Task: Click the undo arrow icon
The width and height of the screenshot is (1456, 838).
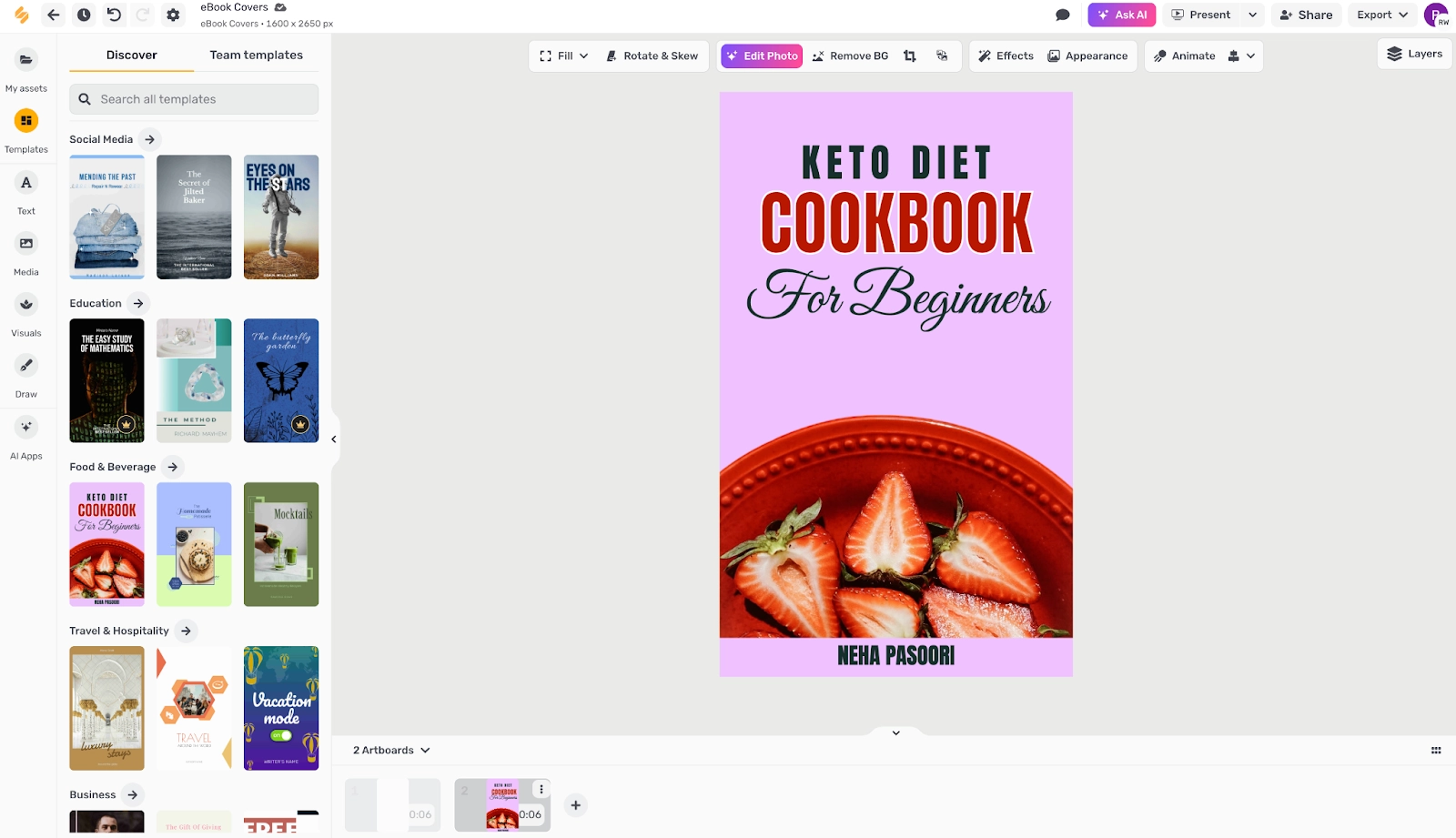Action: (x=114, y=15)
